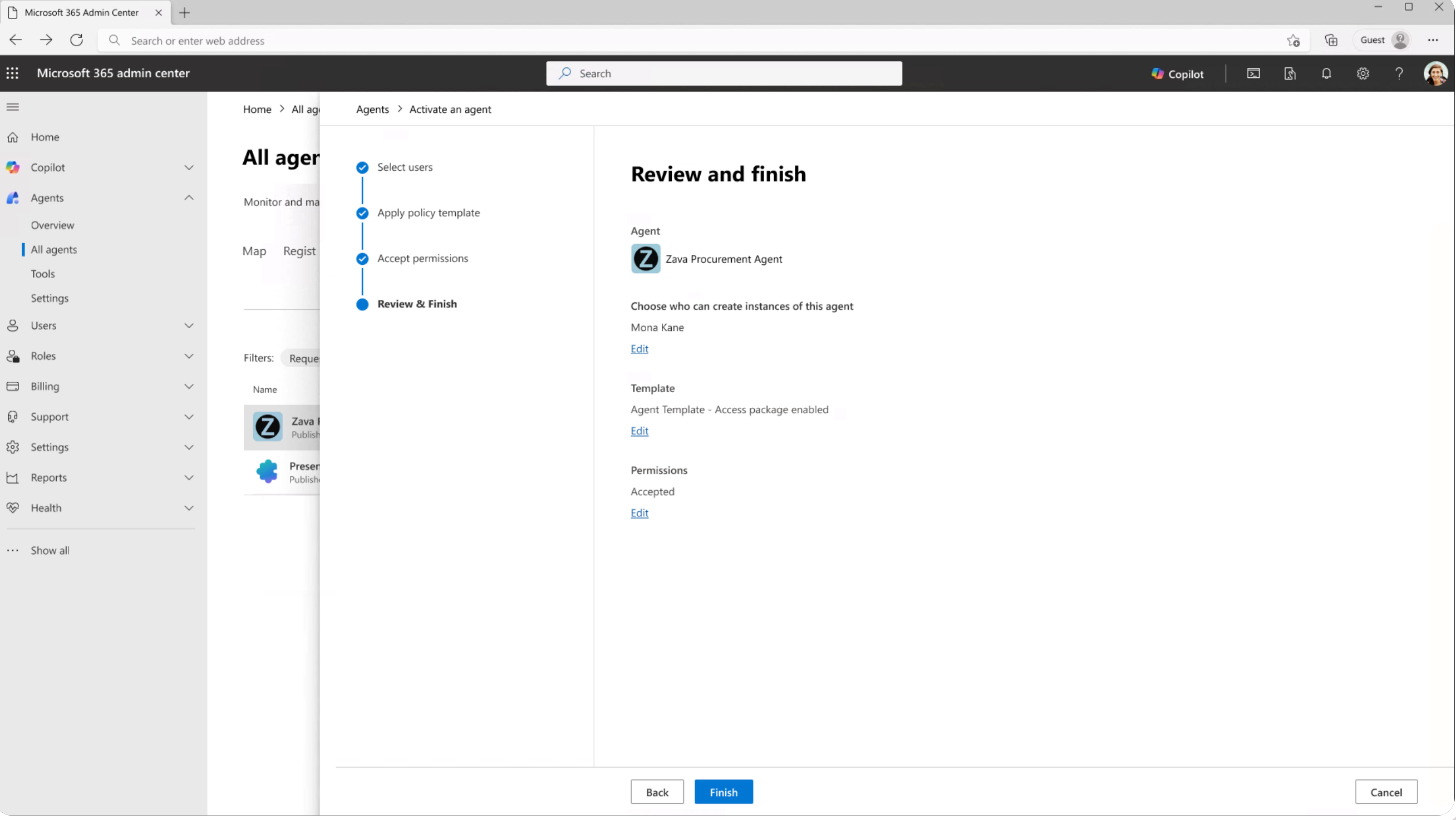Open Tools under Agents
The image size is (1456, 820).
coord(43,274)
